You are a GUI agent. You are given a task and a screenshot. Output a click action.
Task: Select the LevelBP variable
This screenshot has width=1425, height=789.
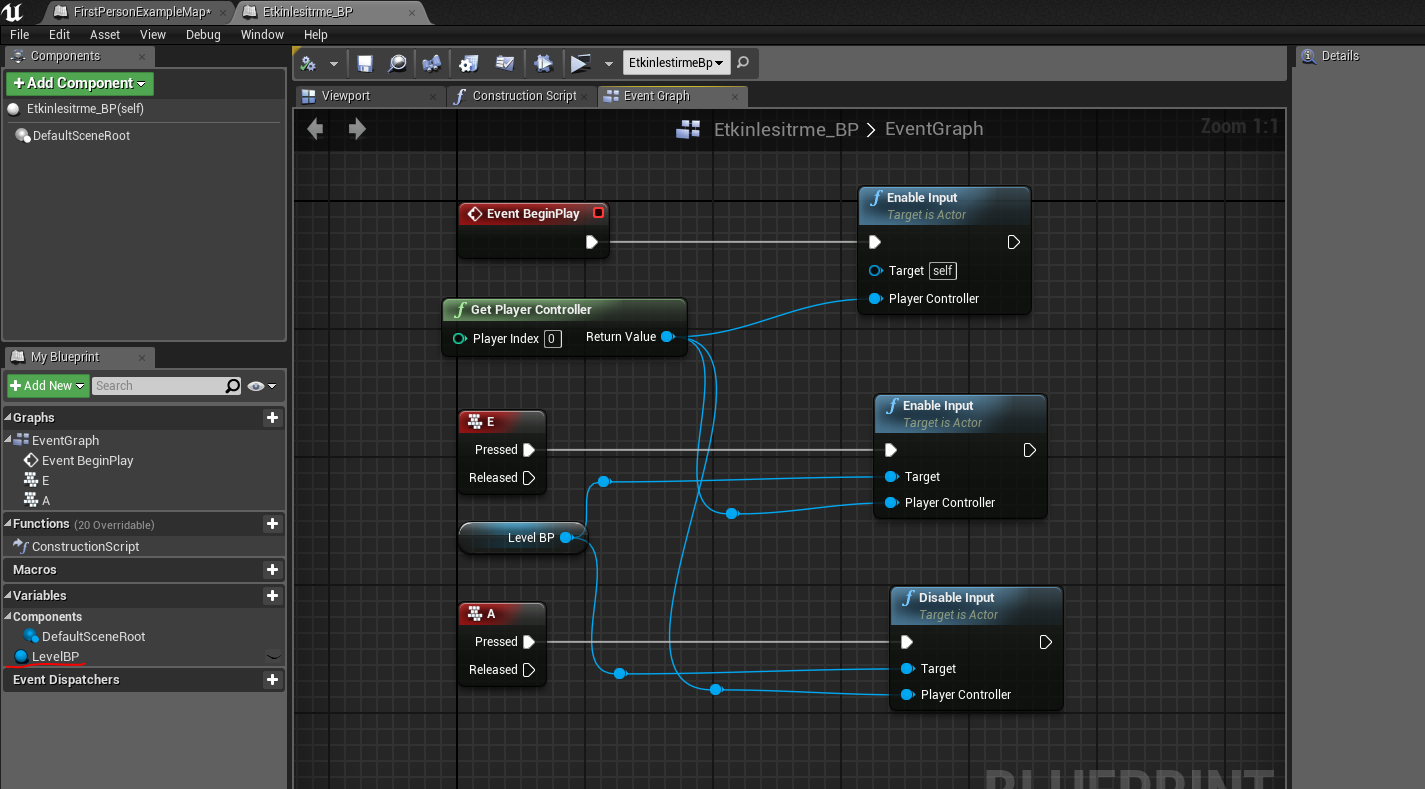55,657
